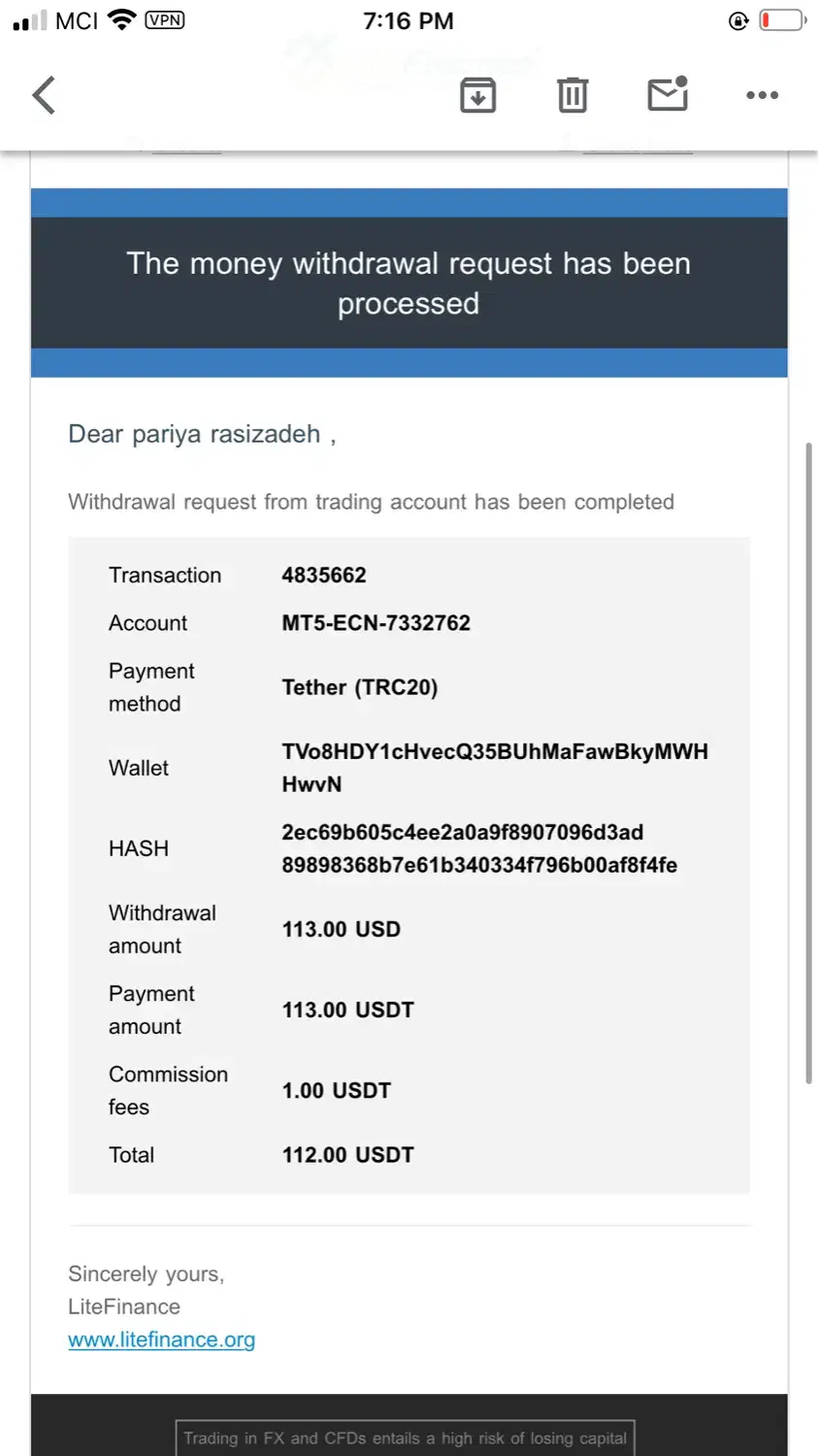Viewport: 818px width, 1456px height.
Task: Delete the email using the trash icon
Action: (x=573, y=95)
